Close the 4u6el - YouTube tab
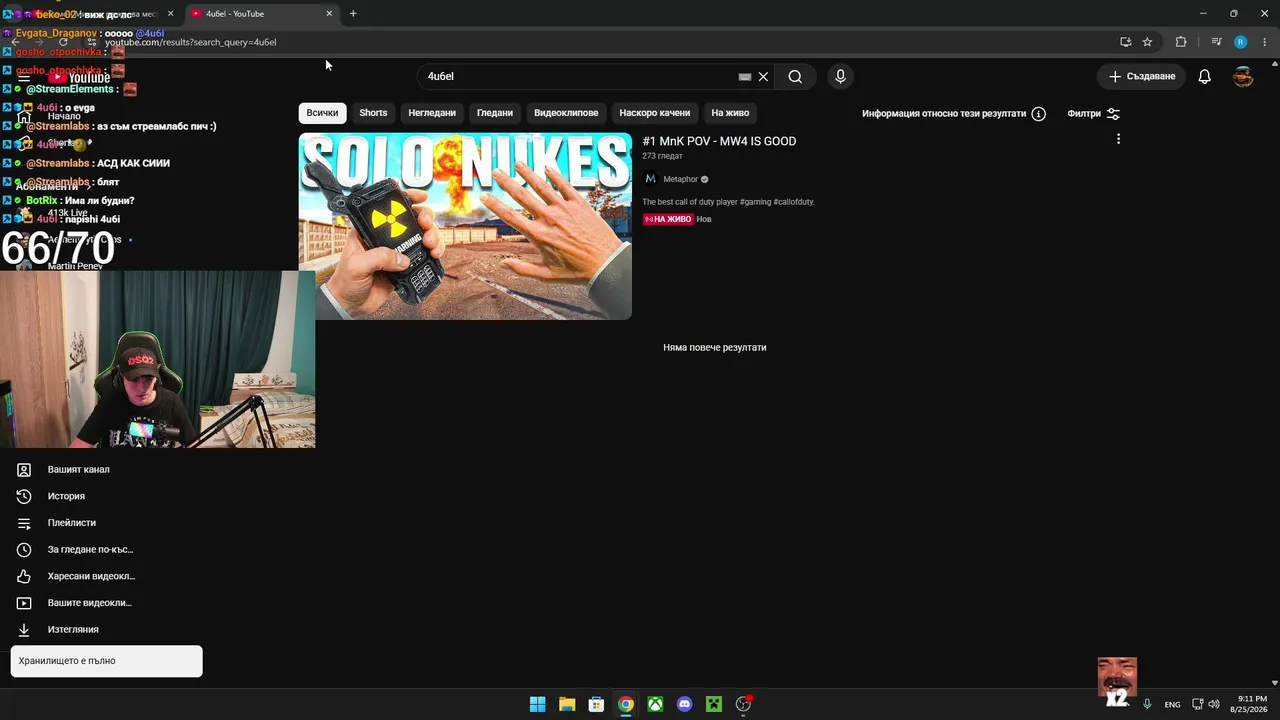Image resolution: width=1280 pixels, height=720 pixels. point(329,14)
